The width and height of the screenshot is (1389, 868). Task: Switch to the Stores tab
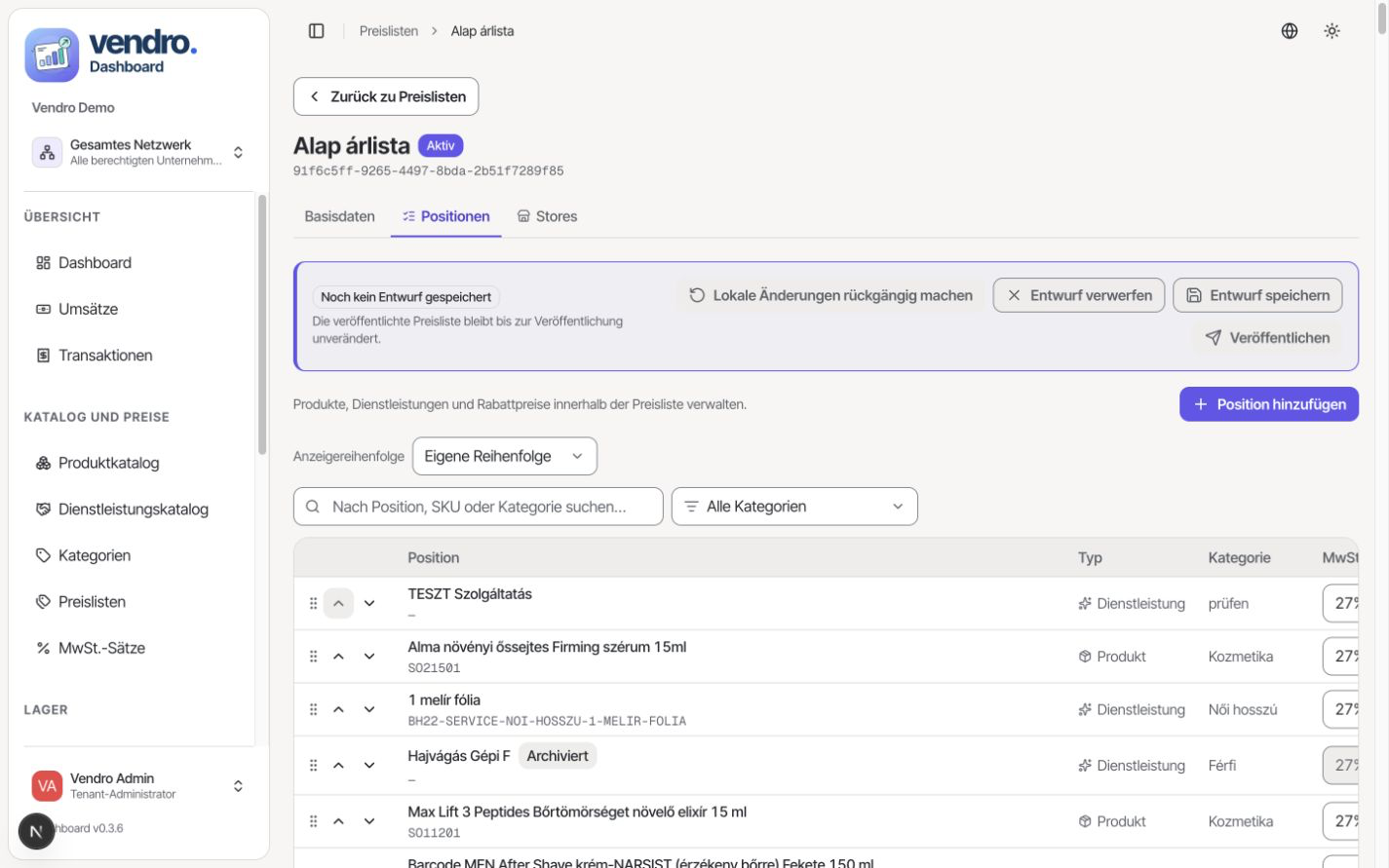coord(547,216)
